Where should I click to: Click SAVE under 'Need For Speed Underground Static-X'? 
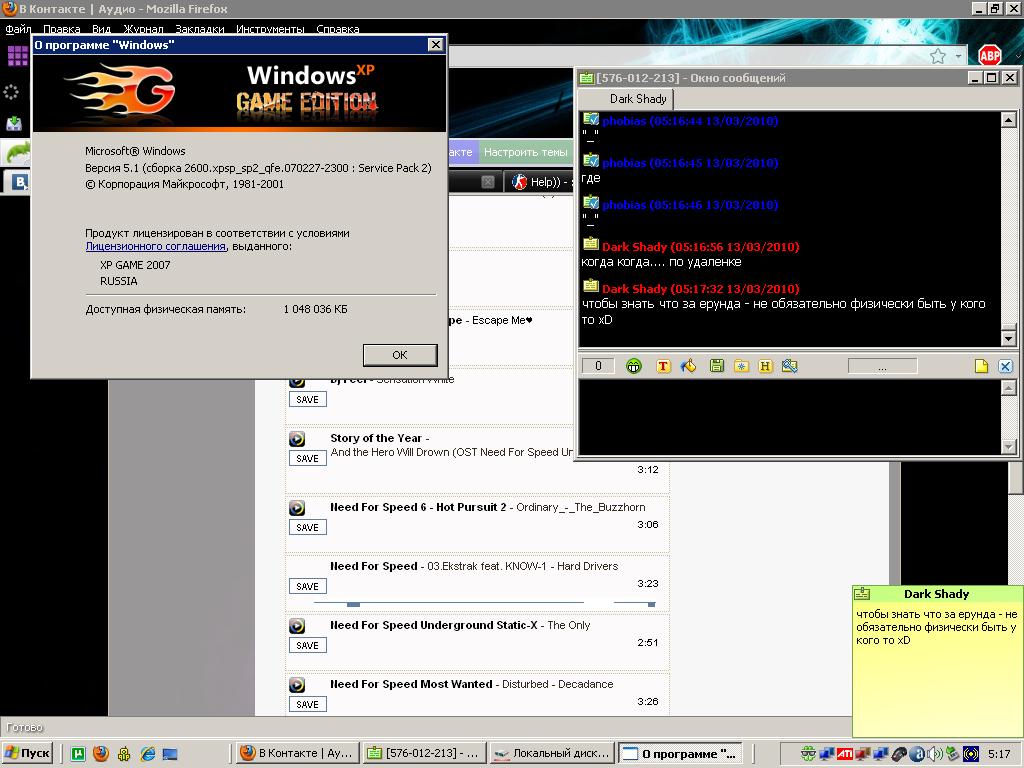308,645
